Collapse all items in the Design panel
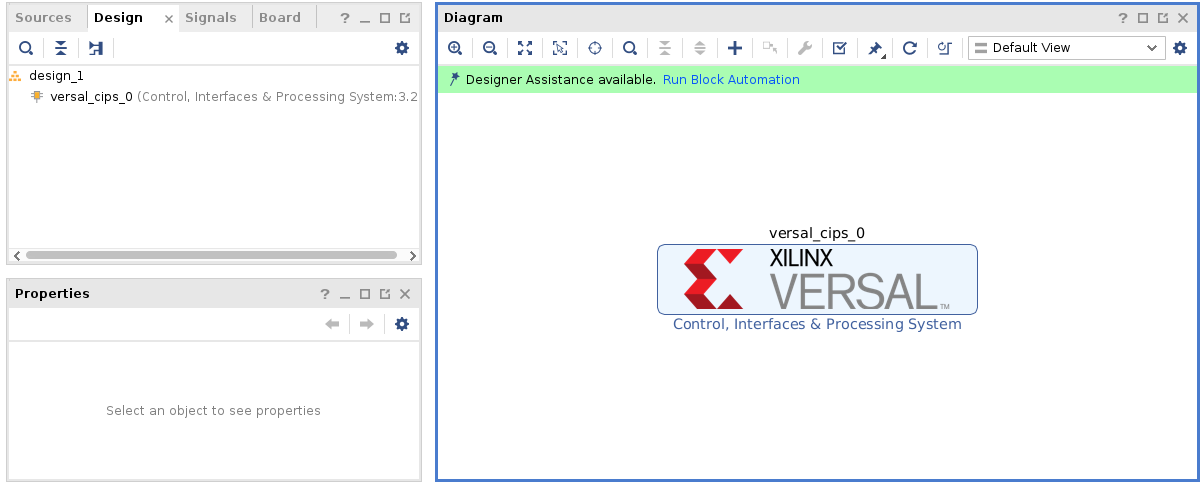 tap(61, 48)
